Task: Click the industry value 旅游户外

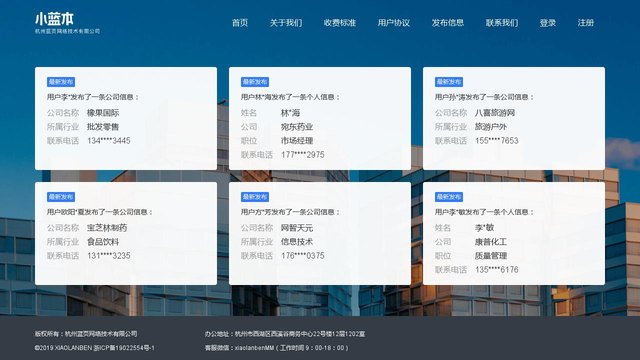Action: point(491,127)
